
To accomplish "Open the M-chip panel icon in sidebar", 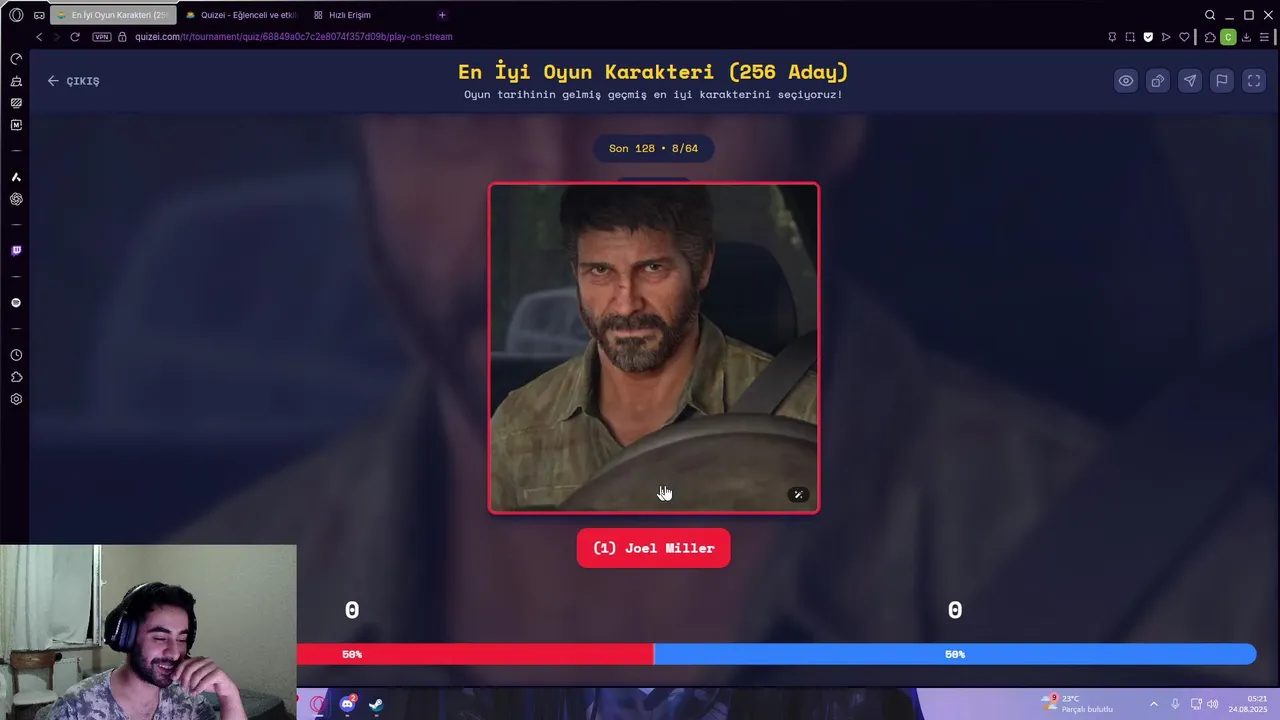I will (x=16, y=125).
